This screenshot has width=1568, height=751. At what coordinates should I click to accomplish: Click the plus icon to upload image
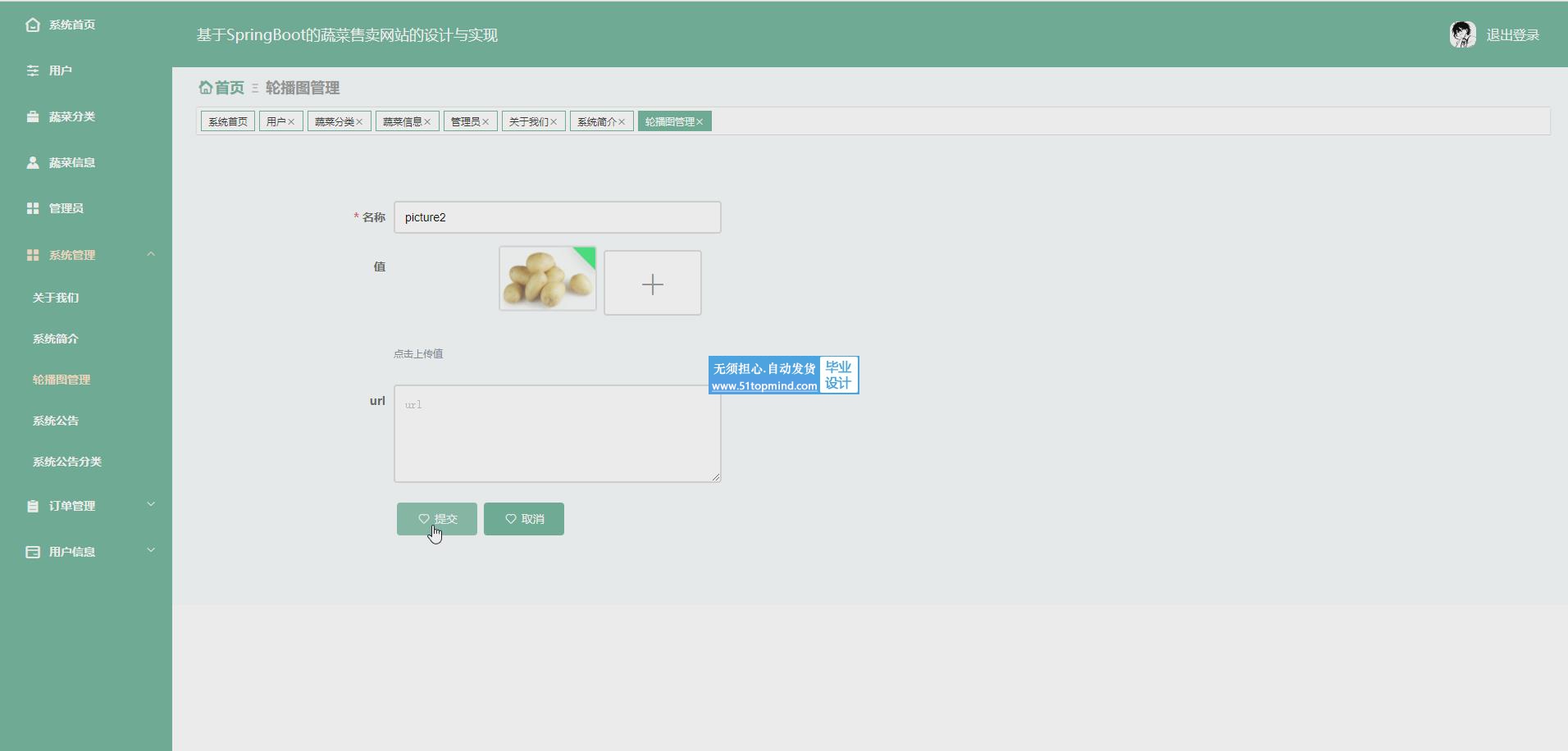pos(653,284)
